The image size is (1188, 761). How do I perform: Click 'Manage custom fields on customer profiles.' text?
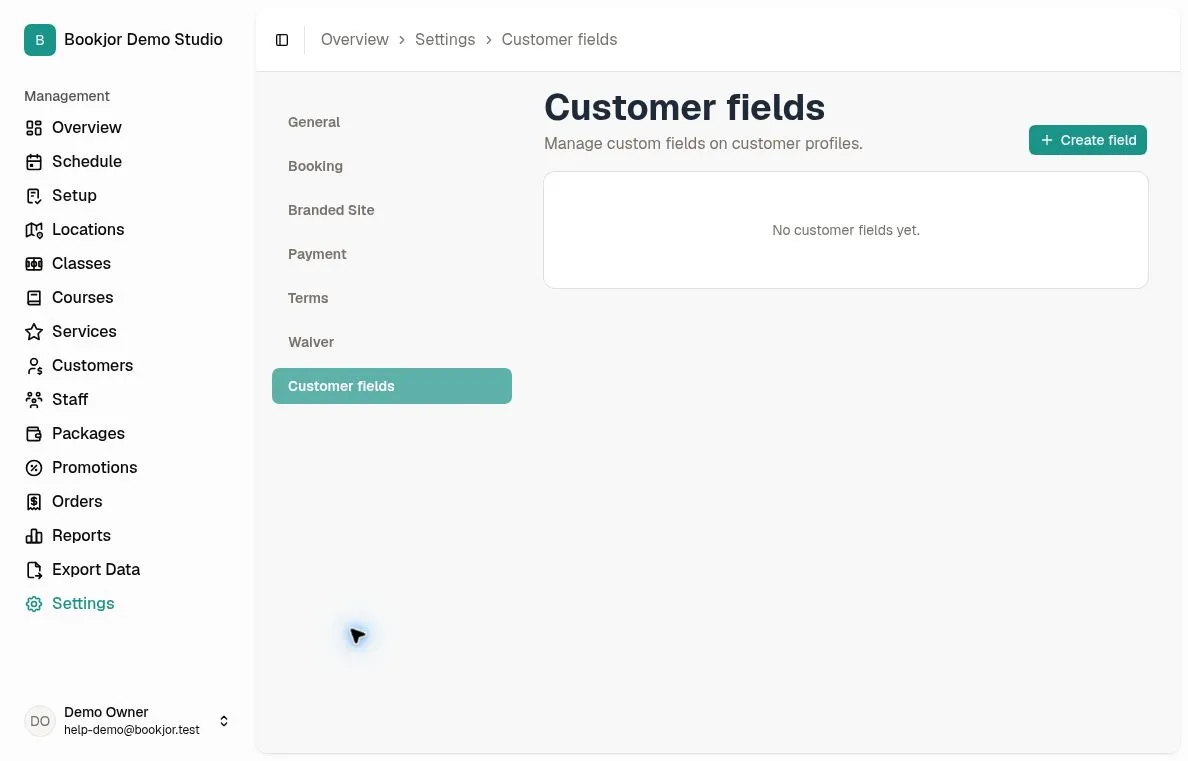703,144
